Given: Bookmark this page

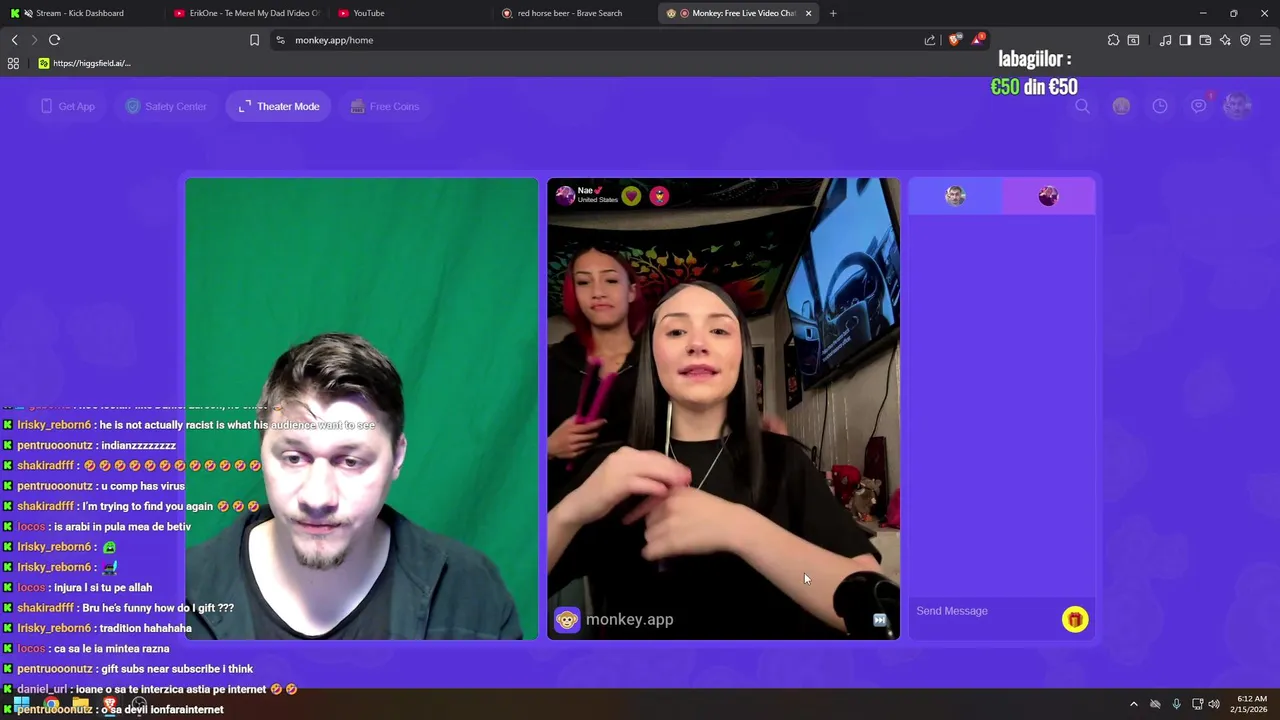Looking at the screenshot, I should point(254,40).
